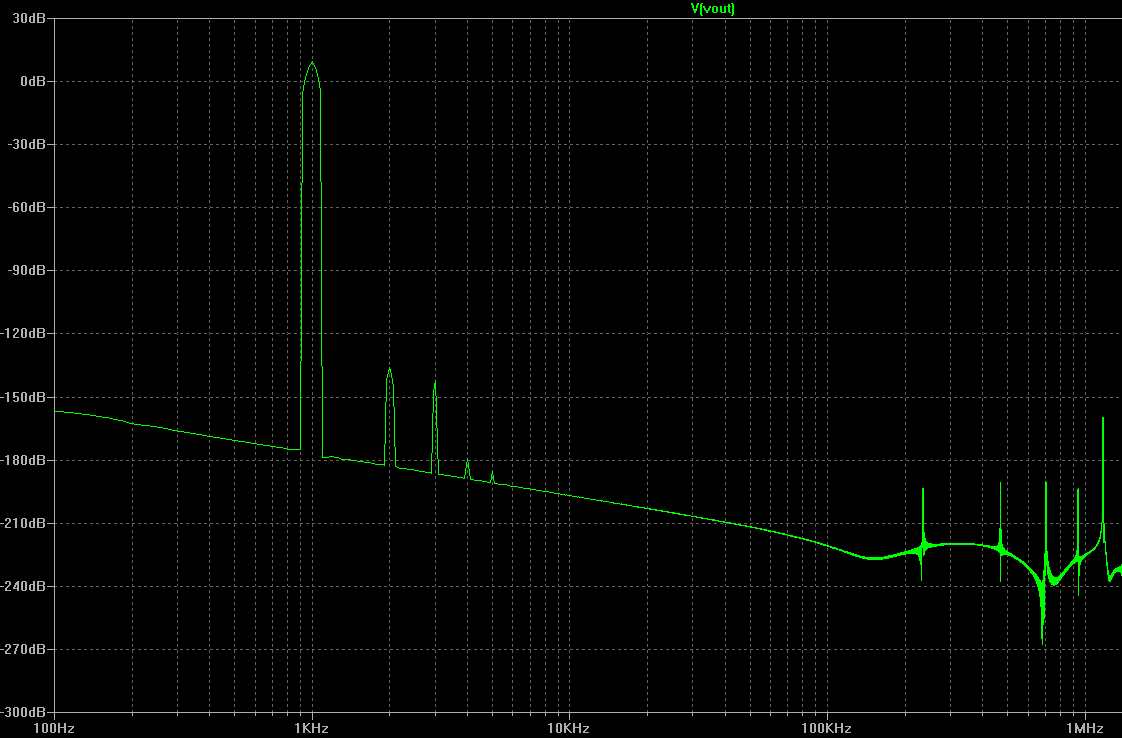
Task: Click the 10KHz frequency label
Action: [568, 728]
